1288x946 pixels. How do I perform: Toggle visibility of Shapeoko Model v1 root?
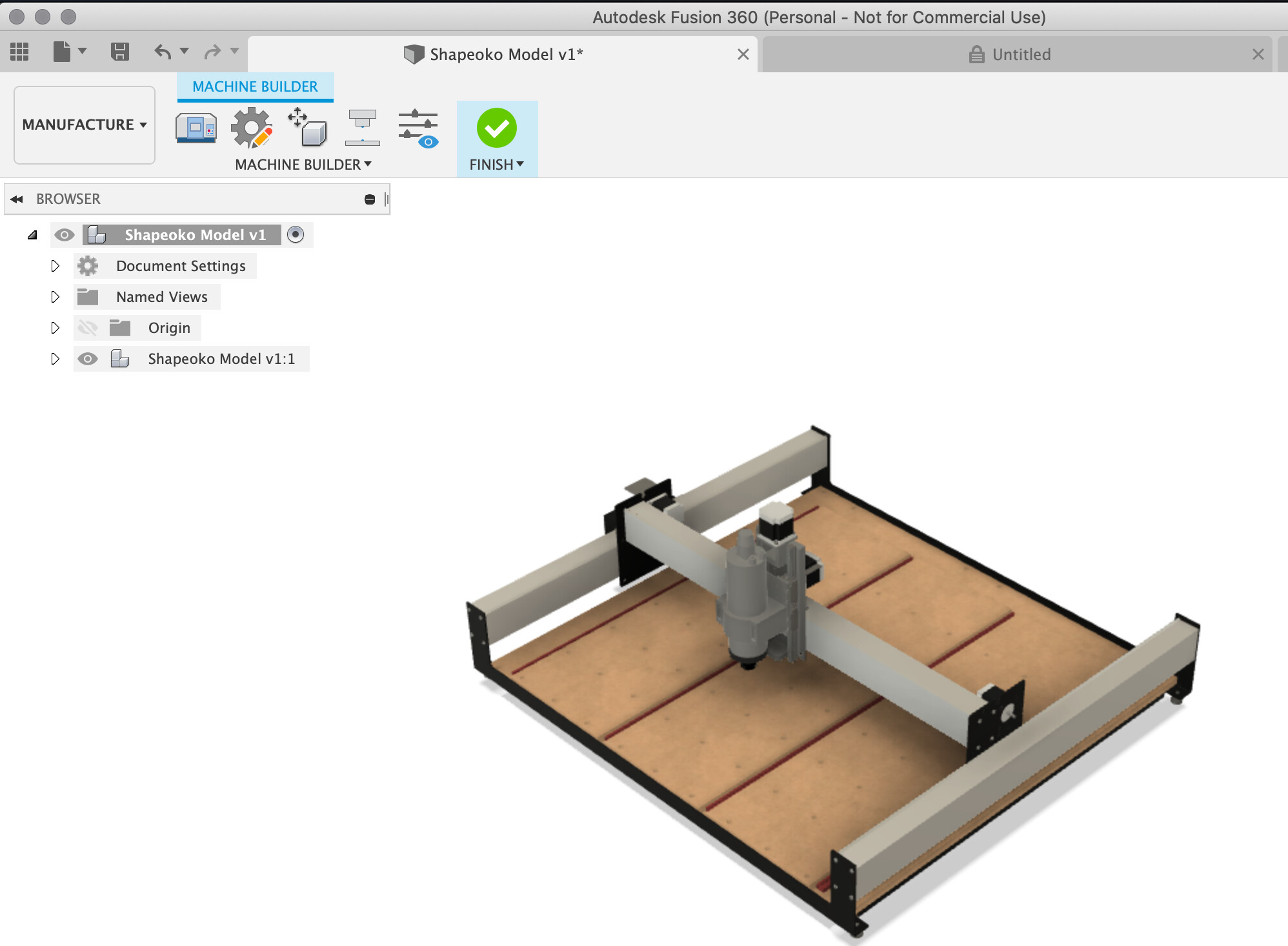pyautogui.click(x=63, y=234)
